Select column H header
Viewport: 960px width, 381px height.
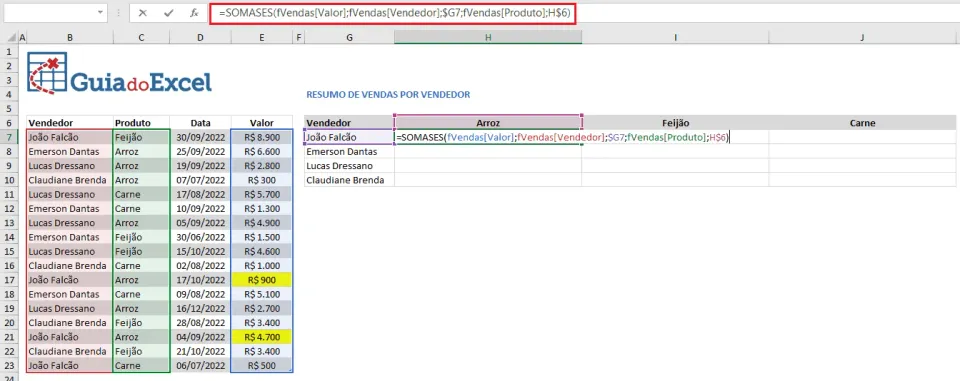click(x=488, y=38)
